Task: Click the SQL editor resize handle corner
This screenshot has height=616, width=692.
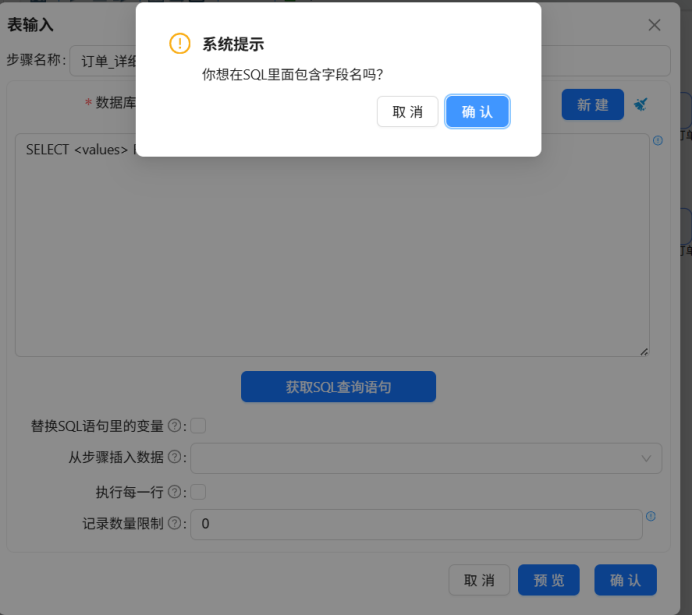Action: pyautogui.click(x=644, y=352)
